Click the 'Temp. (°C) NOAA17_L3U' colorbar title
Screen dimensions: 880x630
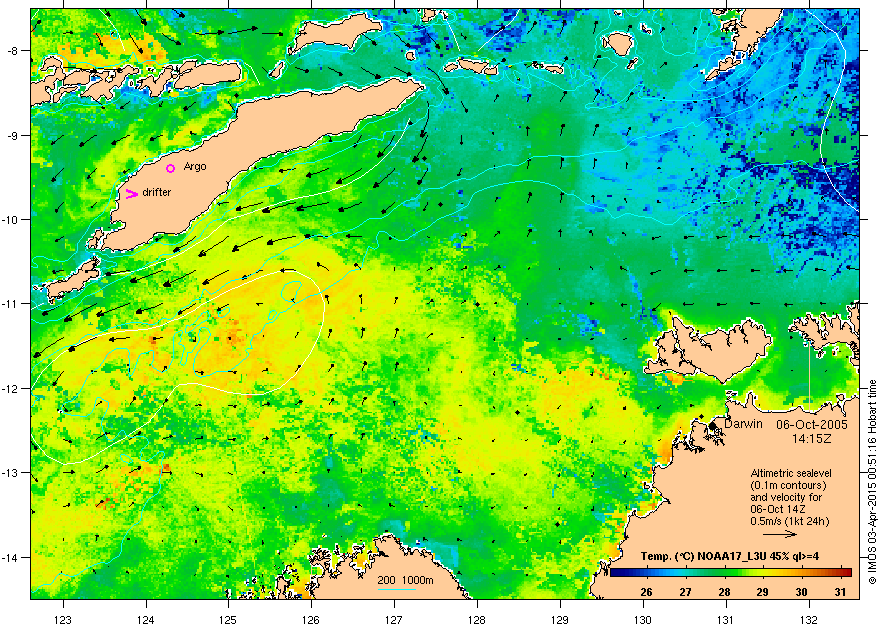[x=730, y=557]
